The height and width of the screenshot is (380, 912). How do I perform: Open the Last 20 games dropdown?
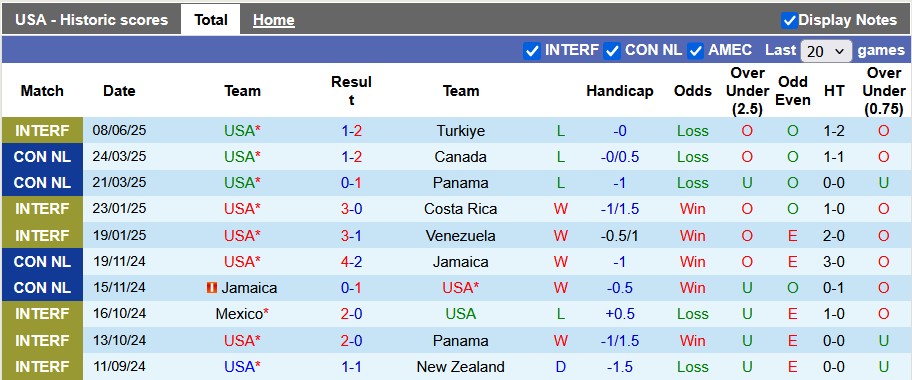click(x=826, y=51)
